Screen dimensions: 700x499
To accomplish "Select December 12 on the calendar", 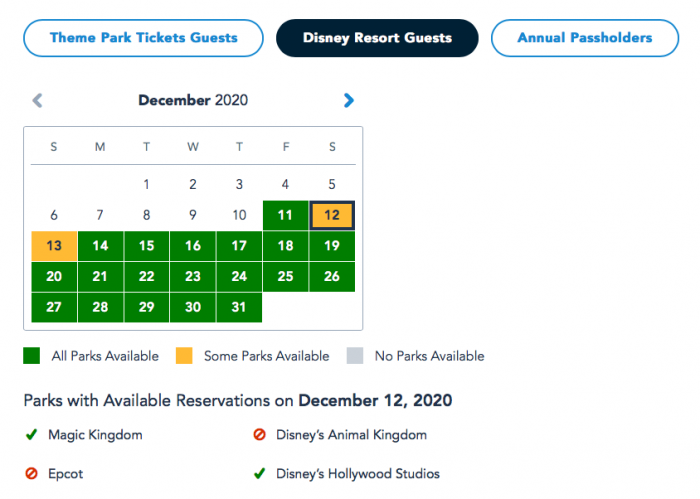I will pos(332,215).
